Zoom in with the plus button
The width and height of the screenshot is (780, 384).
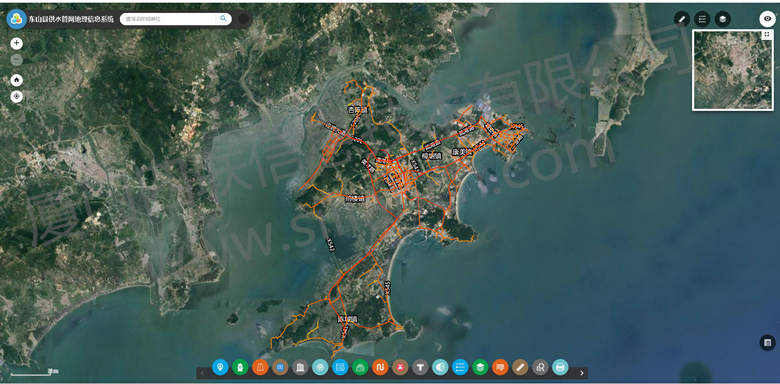coord(17,43)
